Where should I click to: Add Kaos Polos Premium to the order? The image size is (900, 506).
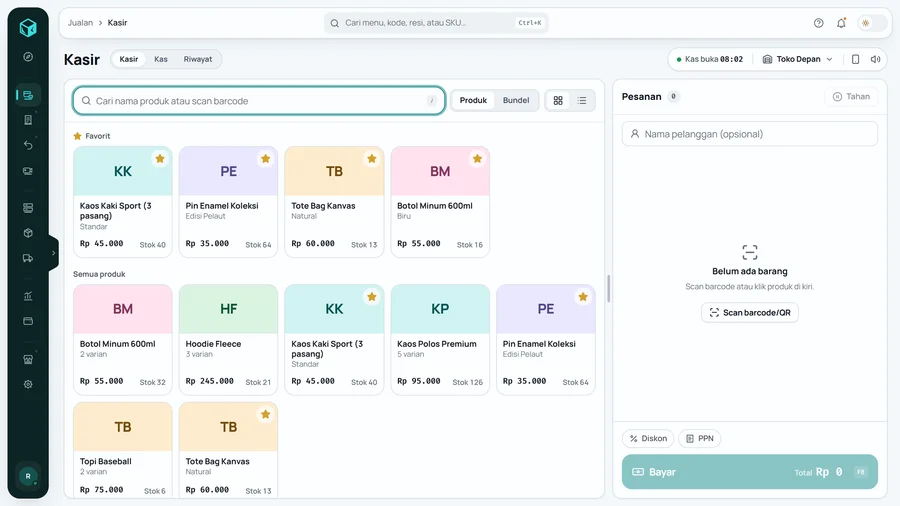pyautogui.click(x=440, y=340)
